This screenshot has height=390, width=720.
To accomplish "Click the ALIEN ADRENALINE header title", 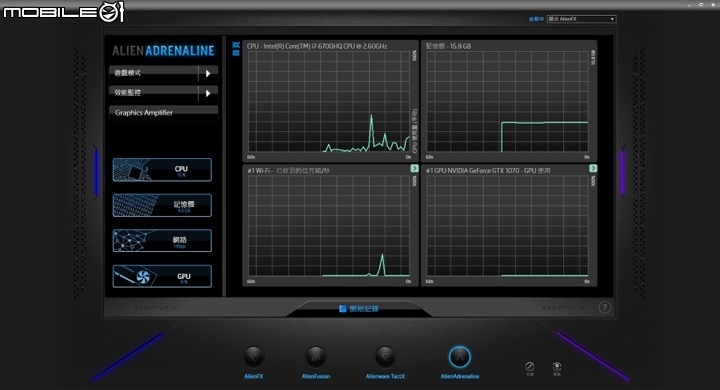I will coord(163,51).
